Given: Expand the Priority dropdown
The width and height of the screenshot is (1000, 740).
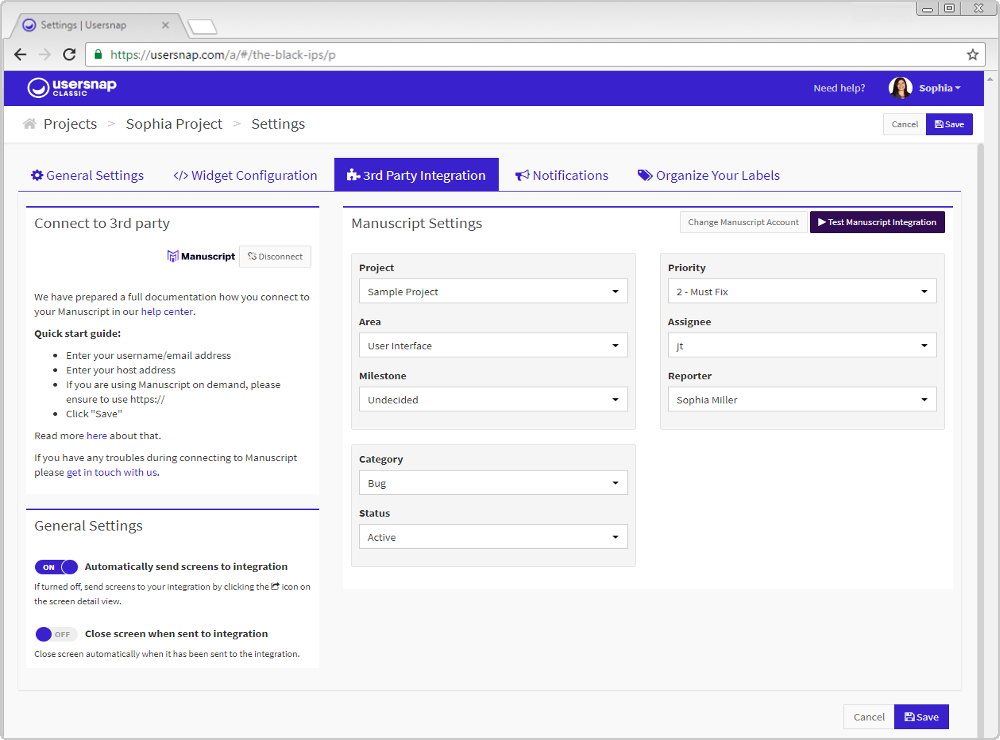Looking at the screenshot, I should click(801, 292).
